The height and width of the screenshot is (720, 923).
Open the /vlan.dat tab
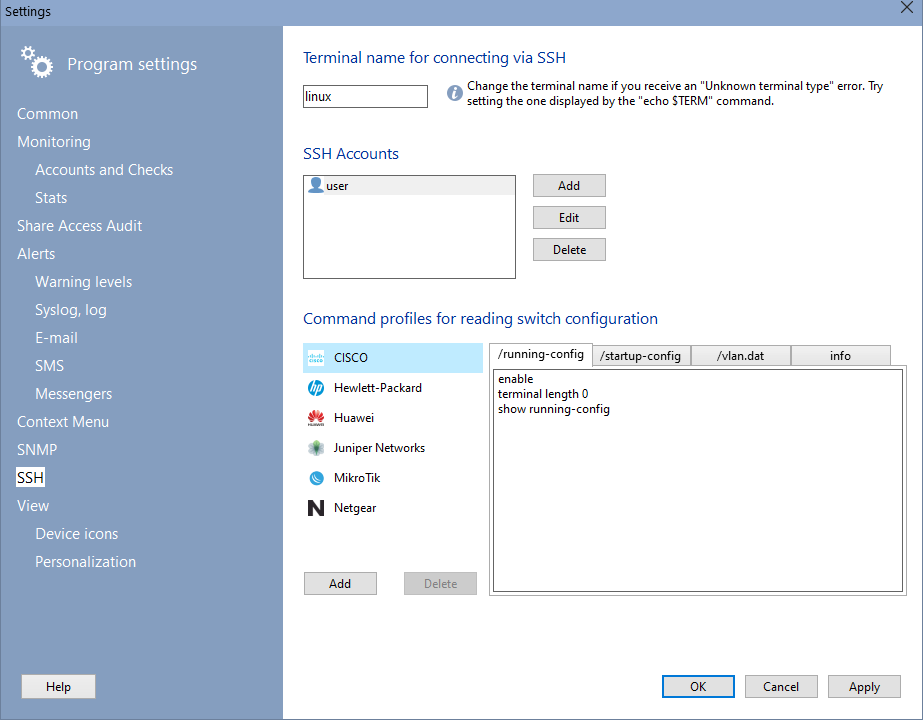740,356
